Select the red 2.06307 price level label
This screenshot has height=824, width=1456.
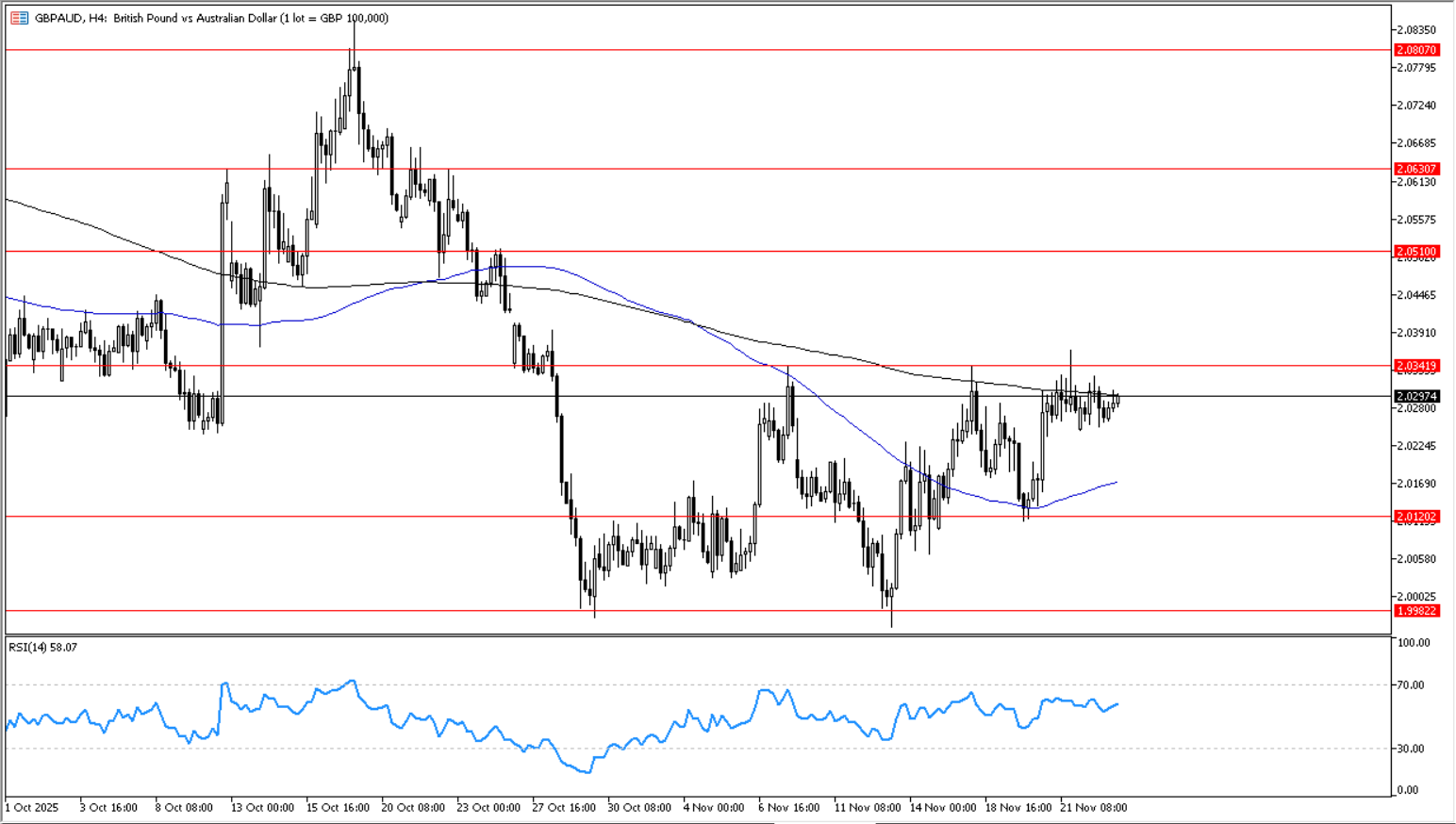[x=1416, y=169]
